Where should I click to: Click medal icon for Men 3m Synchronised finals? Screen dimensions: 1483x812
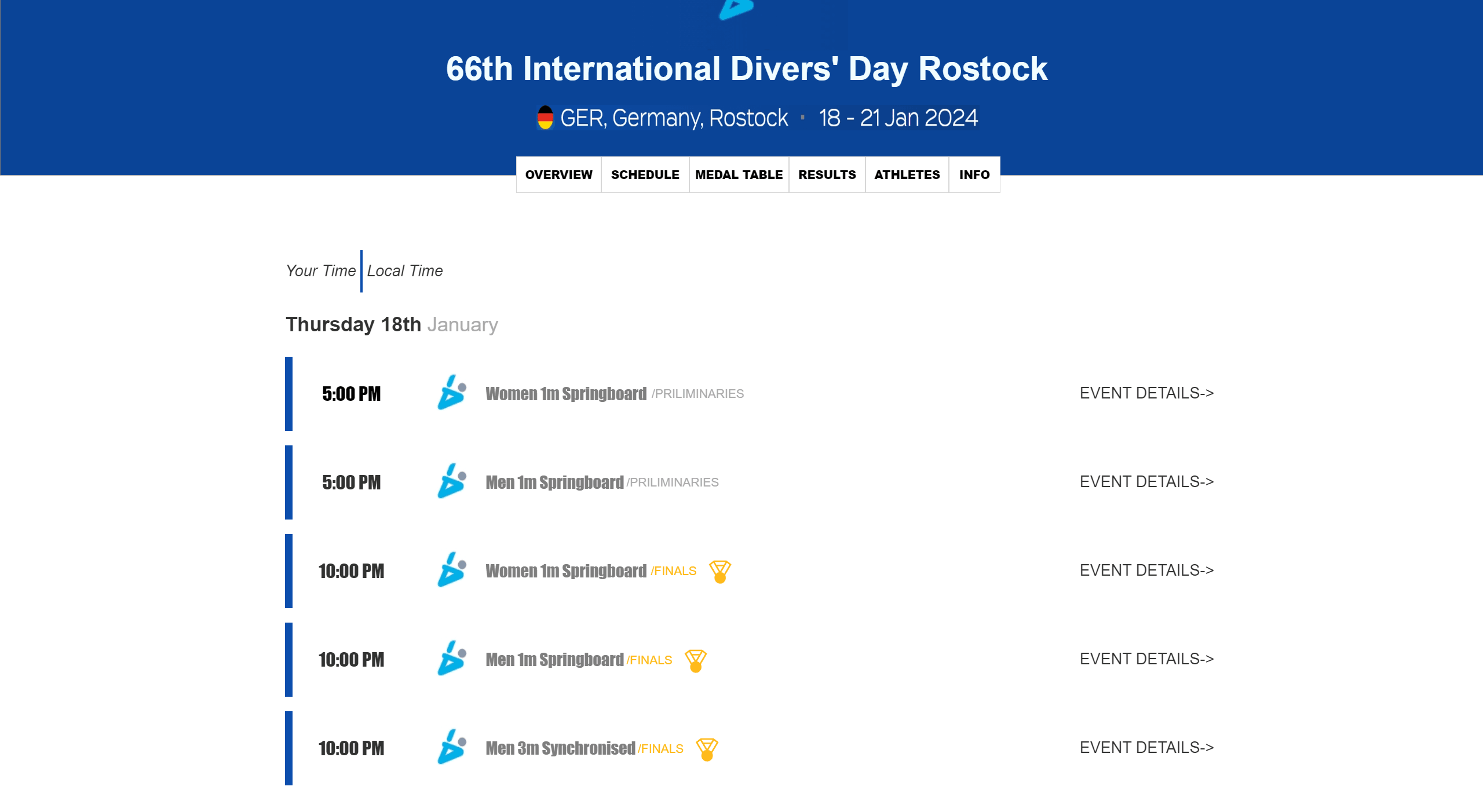(x=707, y=749)
